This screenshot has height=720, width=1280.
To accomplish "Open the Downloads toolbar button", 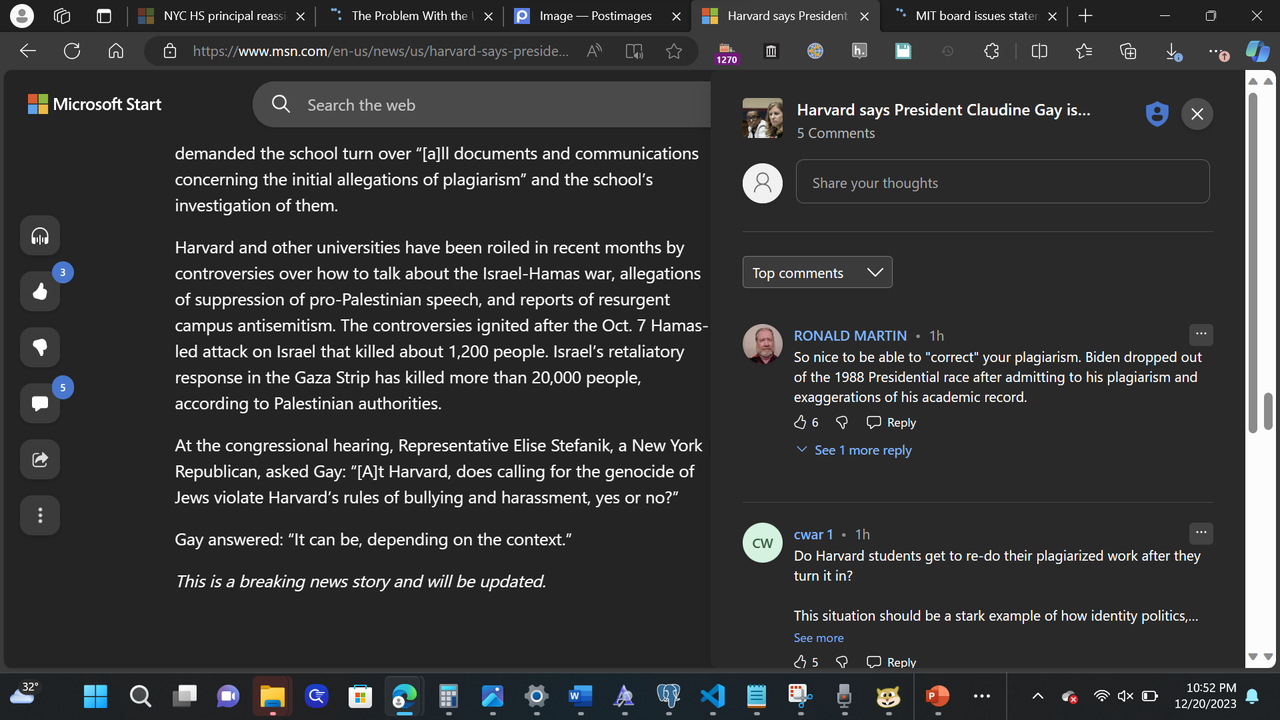I will (1173, 52).
